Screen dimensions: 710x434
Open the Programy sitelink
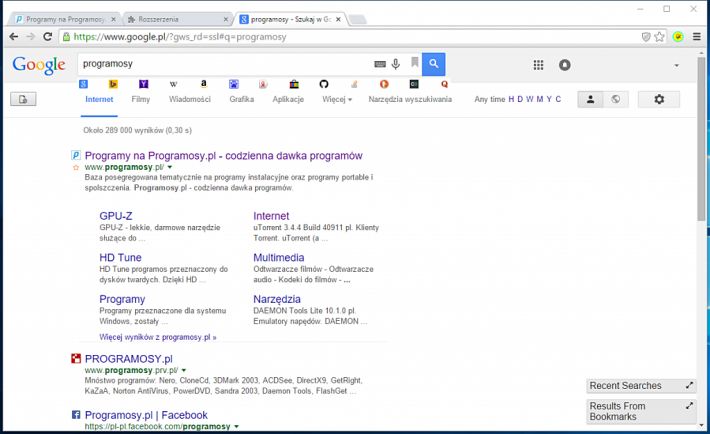pos(122,299)
